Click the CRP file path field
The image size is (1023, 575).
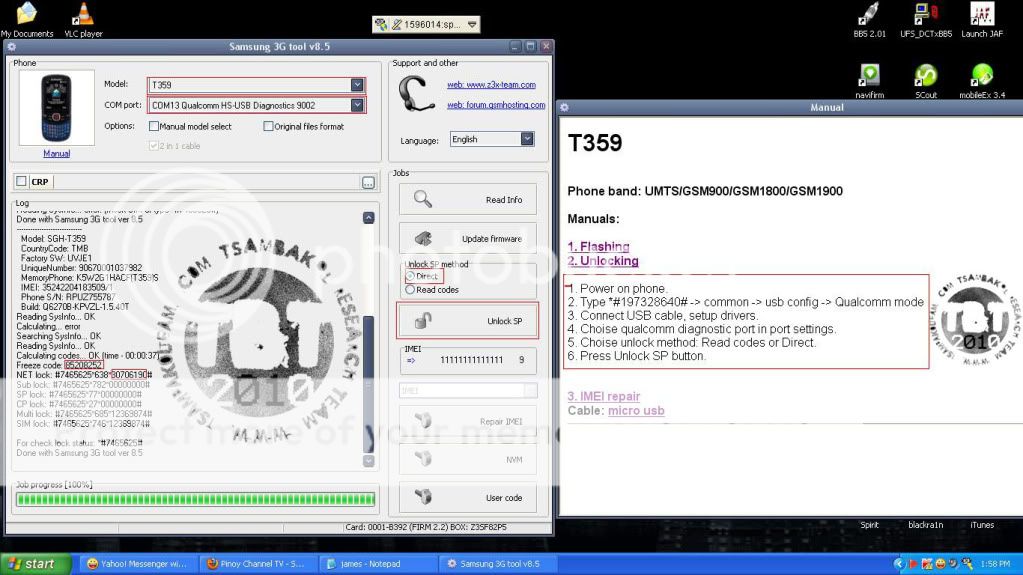pos(207,182)
